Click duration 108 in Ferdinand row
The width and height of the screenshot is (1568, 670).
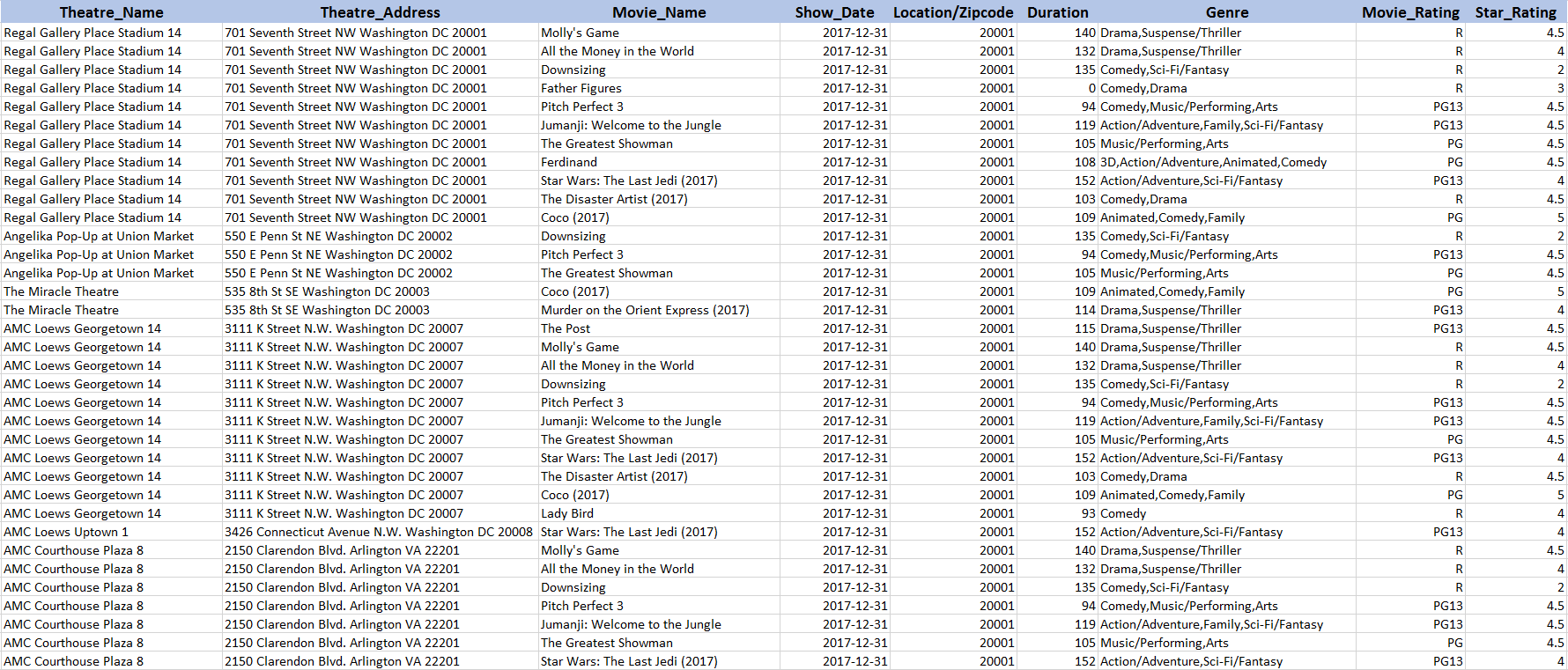(1057, 162)
